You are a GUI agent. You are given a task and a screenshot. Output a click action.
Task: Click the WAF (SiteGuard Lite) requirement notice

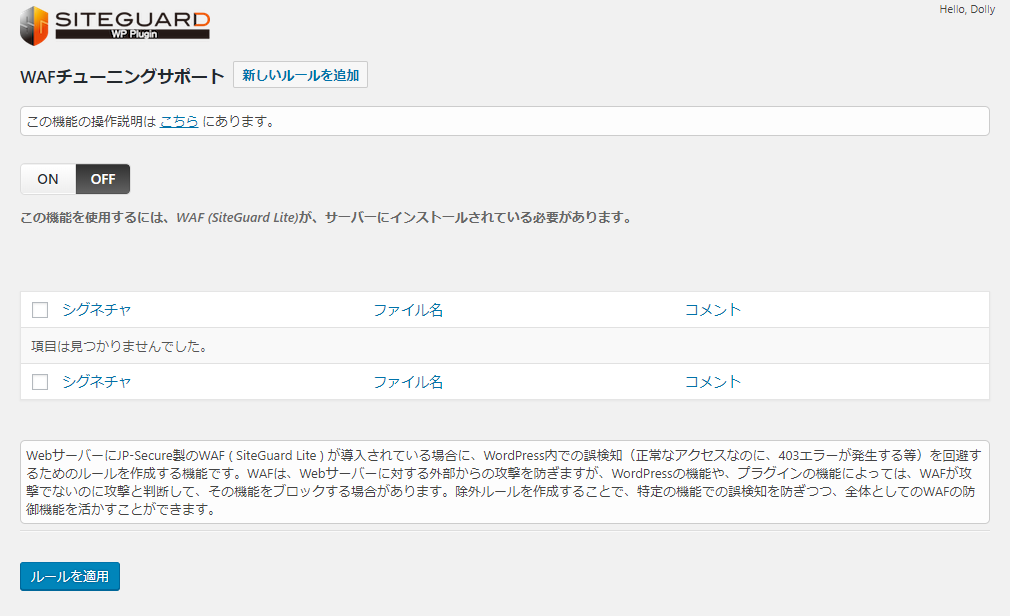click(326, 217)
